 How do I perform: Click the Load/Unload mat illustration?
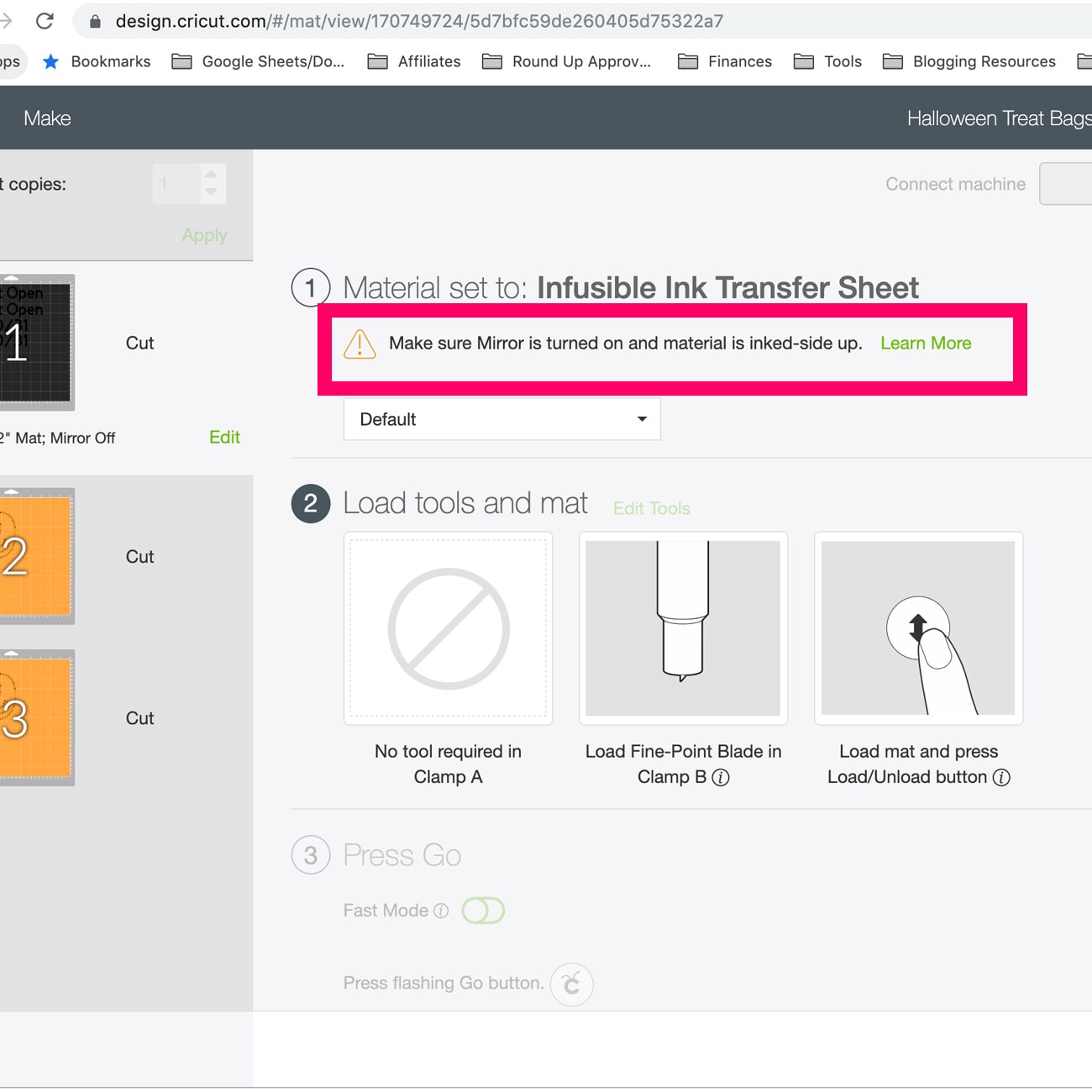(919, 628)
